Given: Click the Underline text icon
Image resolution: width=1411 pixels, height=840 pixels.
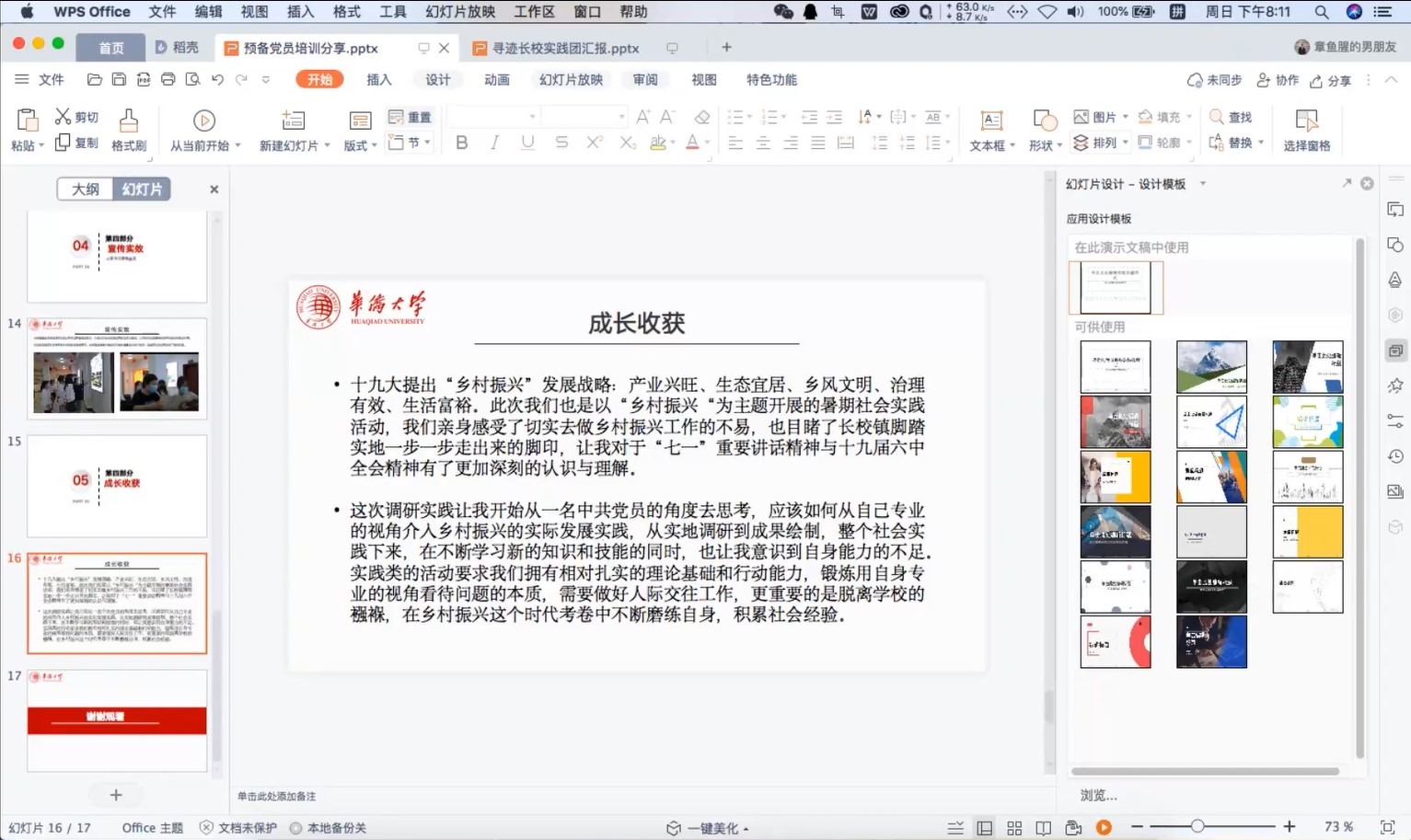Looking at the screenshot, I should pos(527,143).
